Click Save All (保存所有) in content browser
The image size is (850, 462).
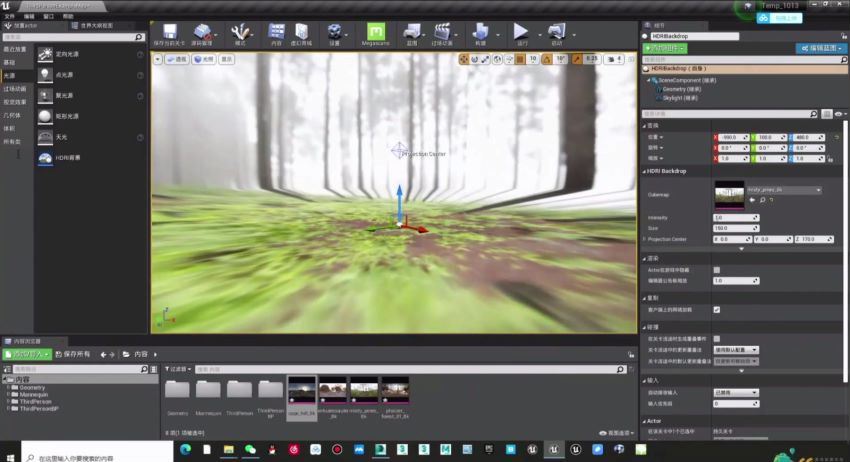click(x=72, y=354)
